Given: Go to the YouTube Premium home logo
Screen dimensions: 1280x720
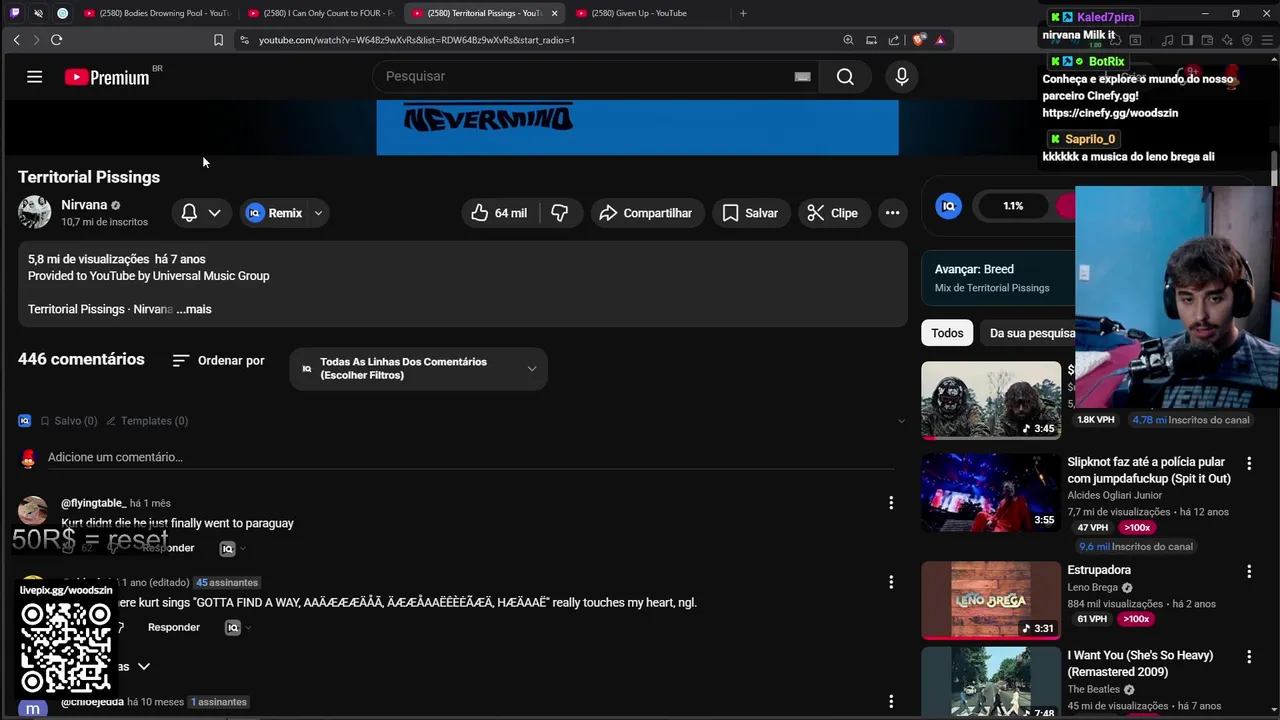Looking at the screenshot, I should coord(107,77).
